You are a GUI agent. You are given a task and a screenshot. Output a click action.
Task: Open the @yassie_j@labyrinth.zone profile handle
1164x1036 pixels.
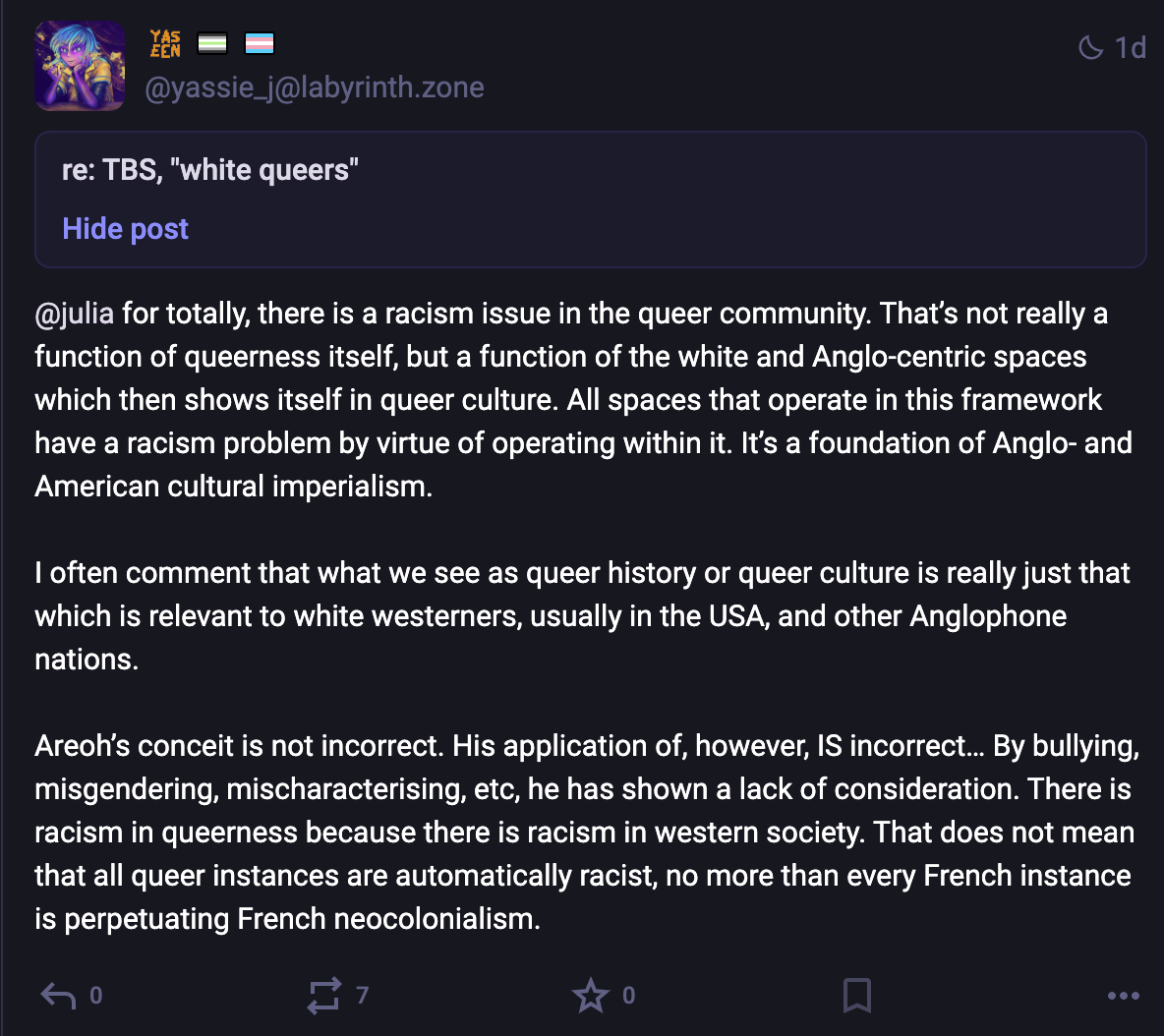[x=314, y=87]
